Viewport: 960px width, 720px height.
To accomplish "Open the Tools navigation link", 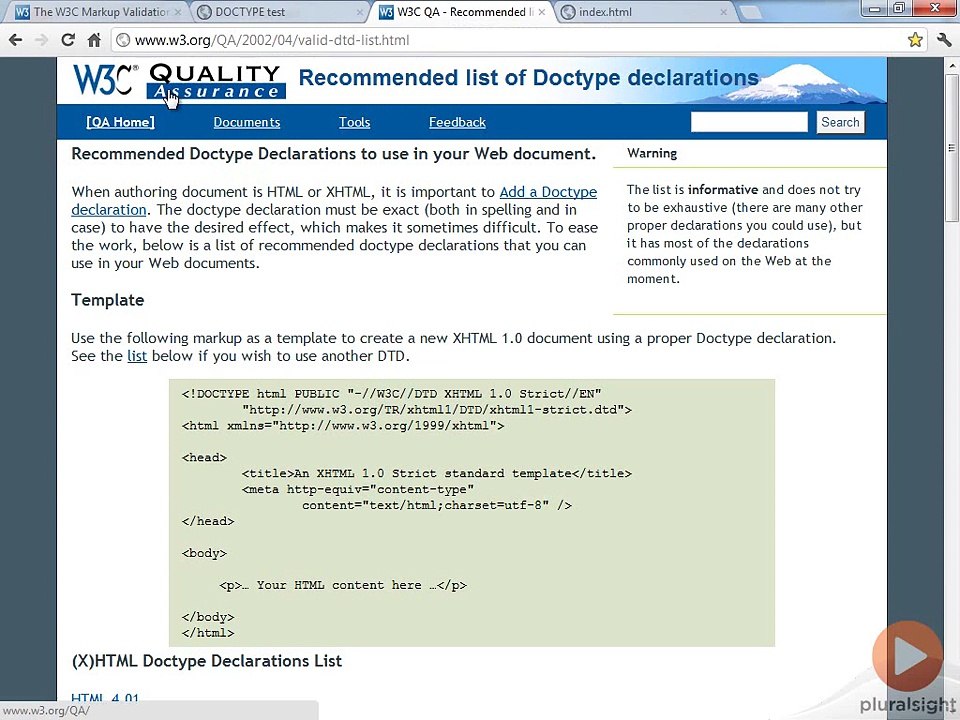I will [354, 122].
